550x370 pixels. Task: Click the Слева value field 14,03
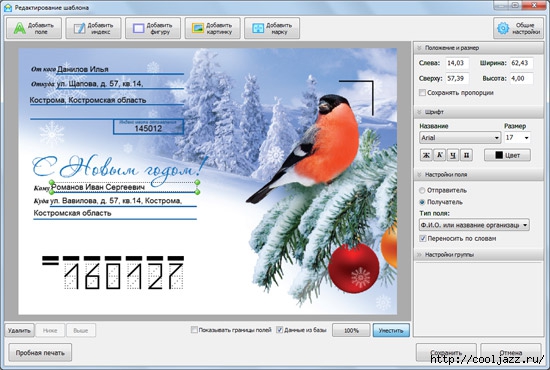[x=457, y=63]
